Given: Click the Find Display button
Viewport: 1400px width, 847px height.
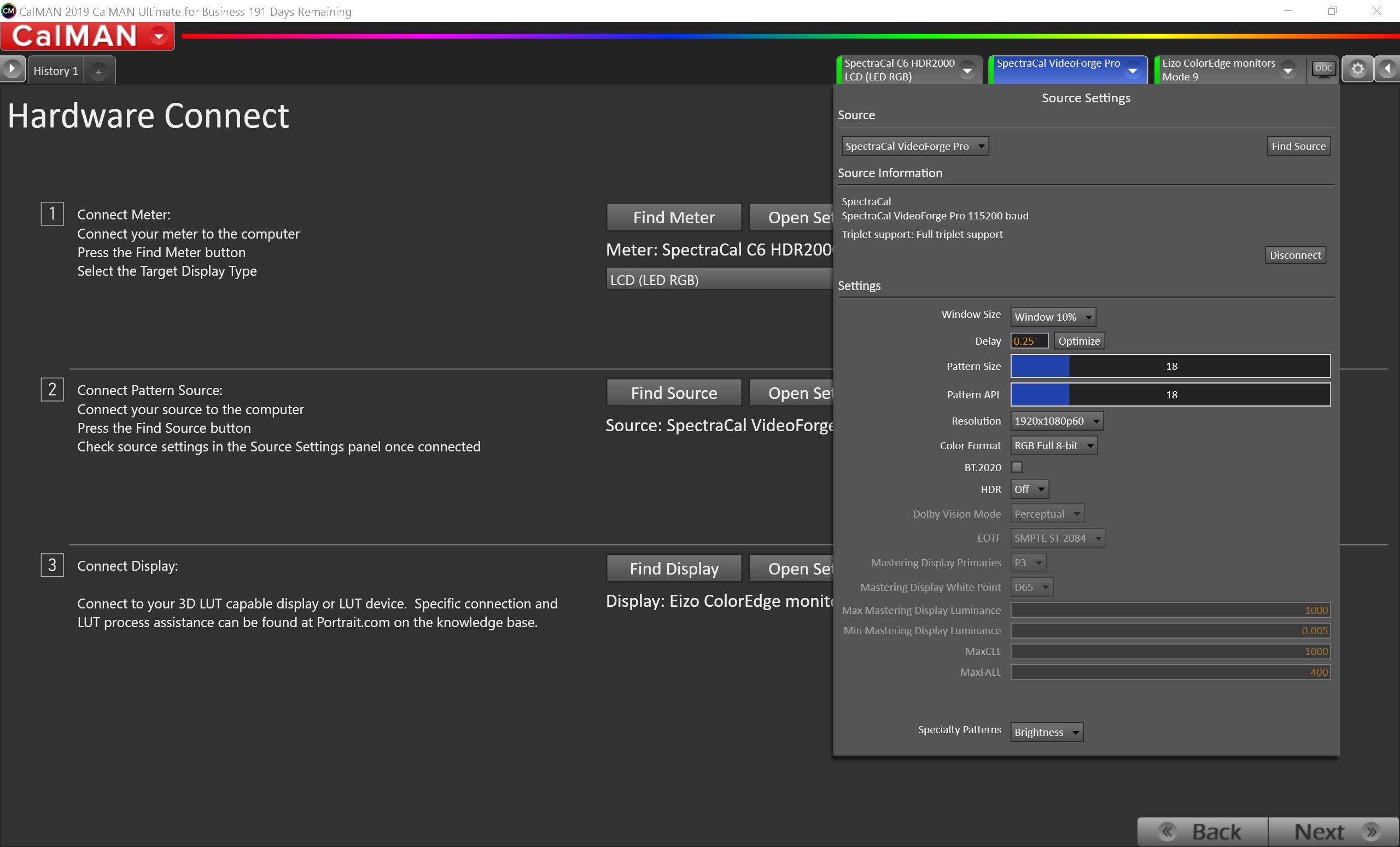Looking at the screenshot, I should (674, 568).
